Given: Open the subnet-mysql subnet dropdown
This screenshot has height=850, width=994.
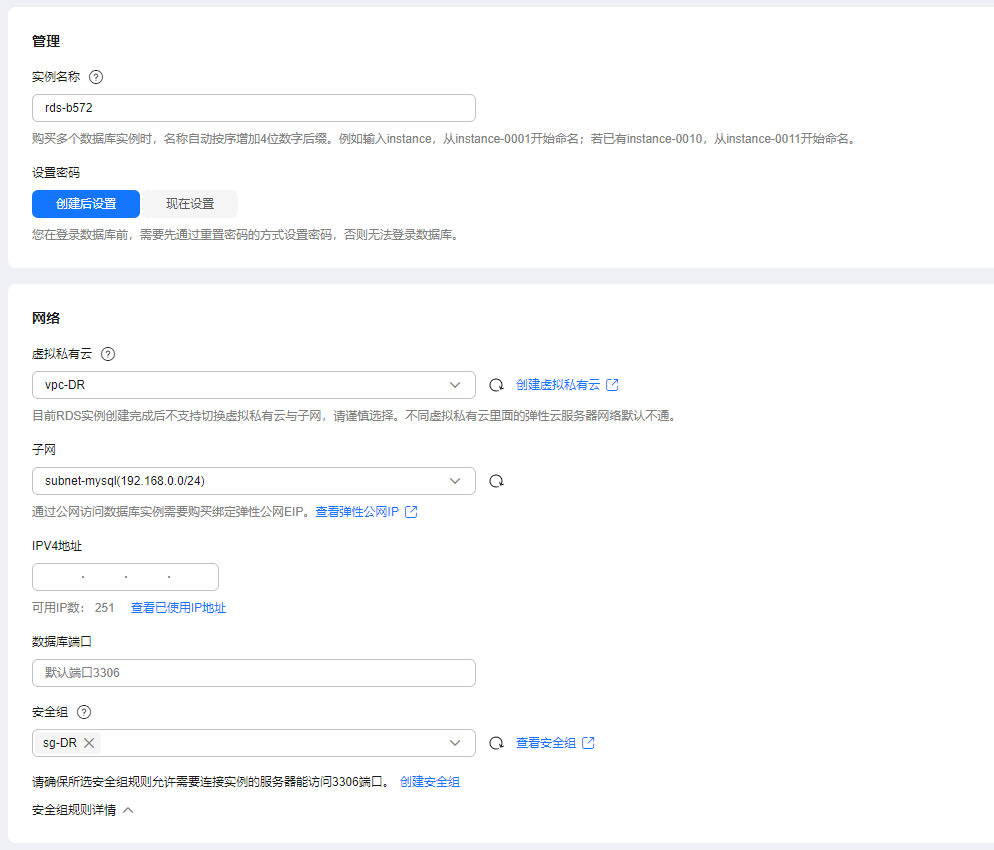Looking at the screenshot, I should tap(254, 481).
